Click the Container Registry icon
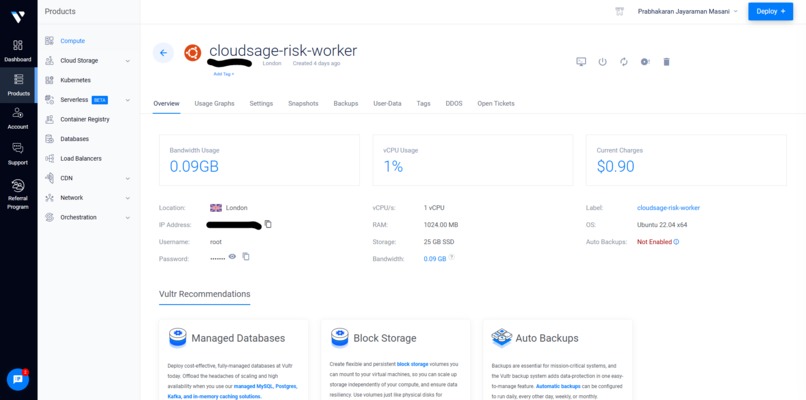The image size is (806, 400). (49, 119)
